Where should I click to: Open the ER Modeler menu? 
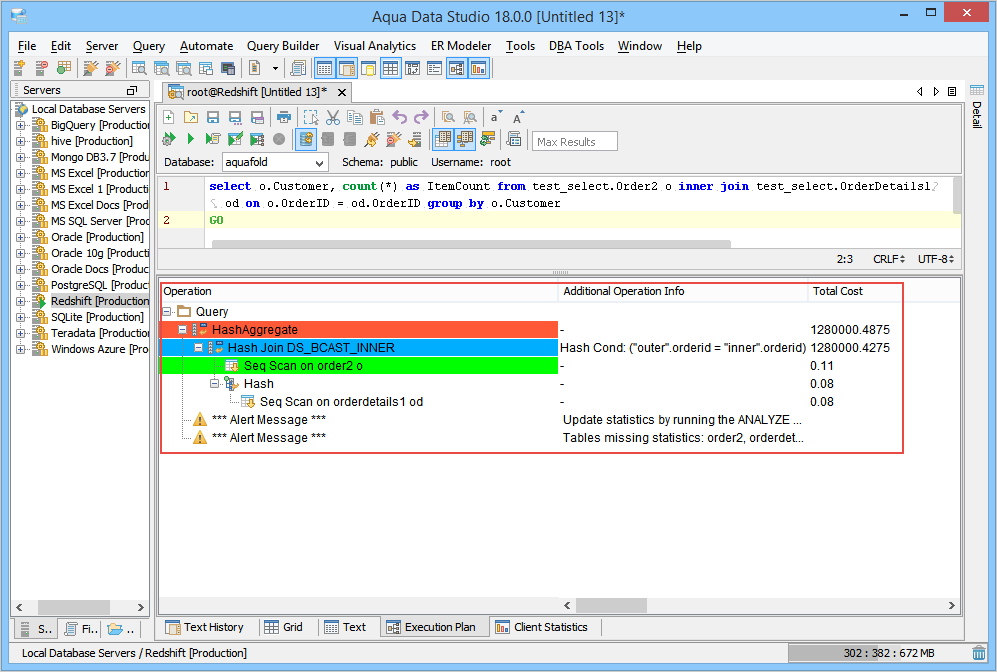pos(460,46)
